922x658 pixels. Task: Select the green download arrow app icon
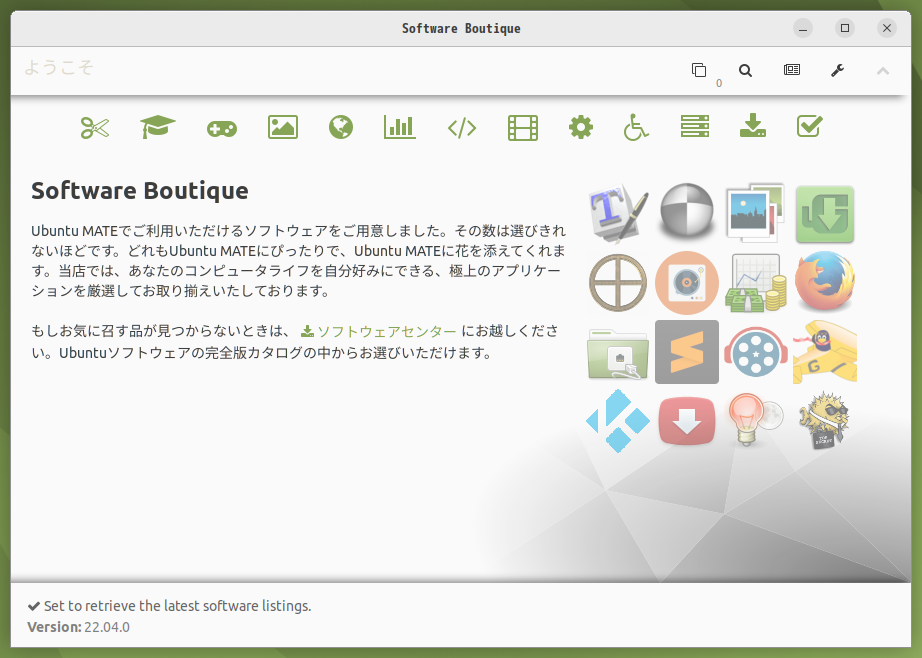click(825, 215)
